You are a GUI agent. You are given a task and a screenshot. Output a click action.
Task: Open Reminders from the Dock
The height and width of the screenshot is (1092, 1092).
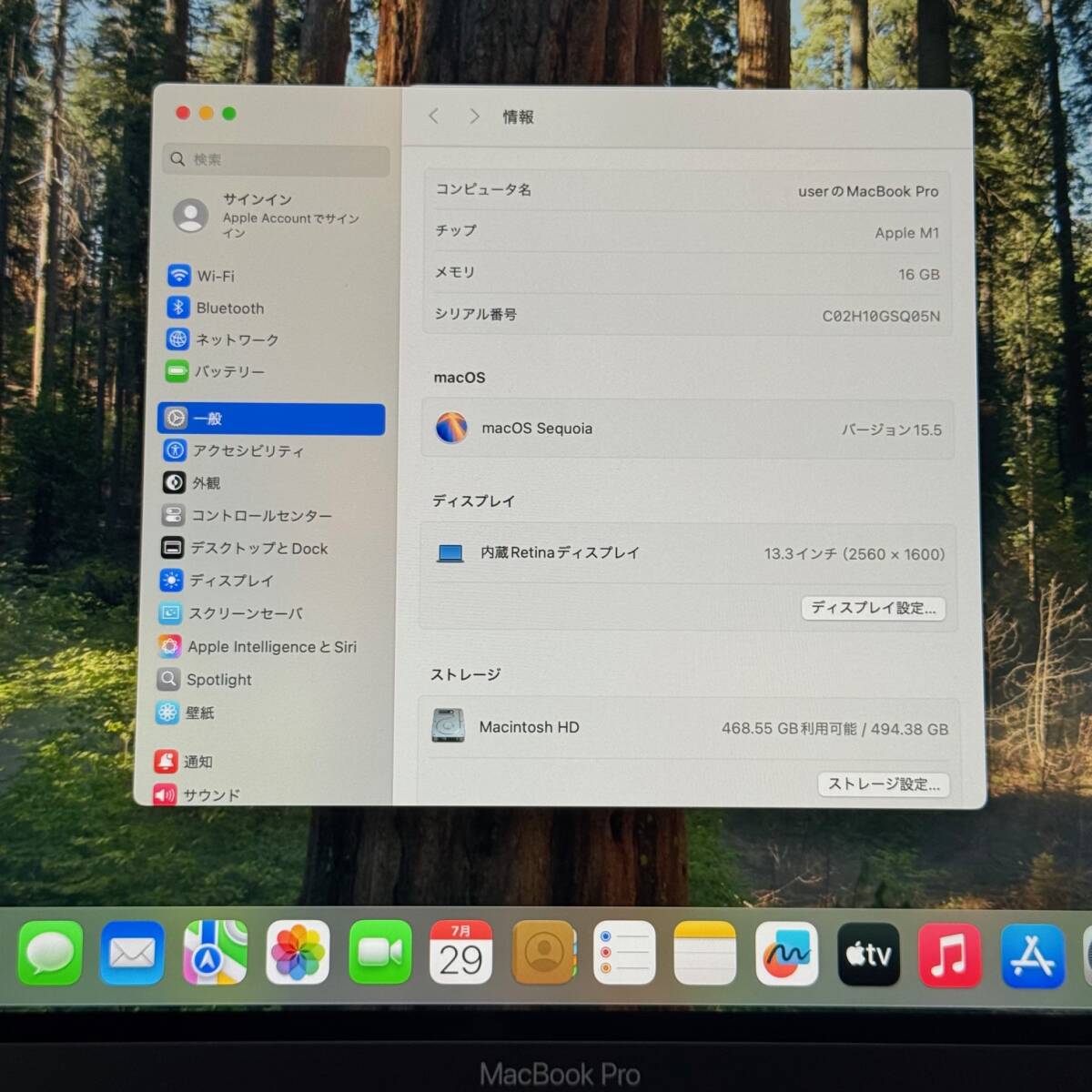[624, 953]
